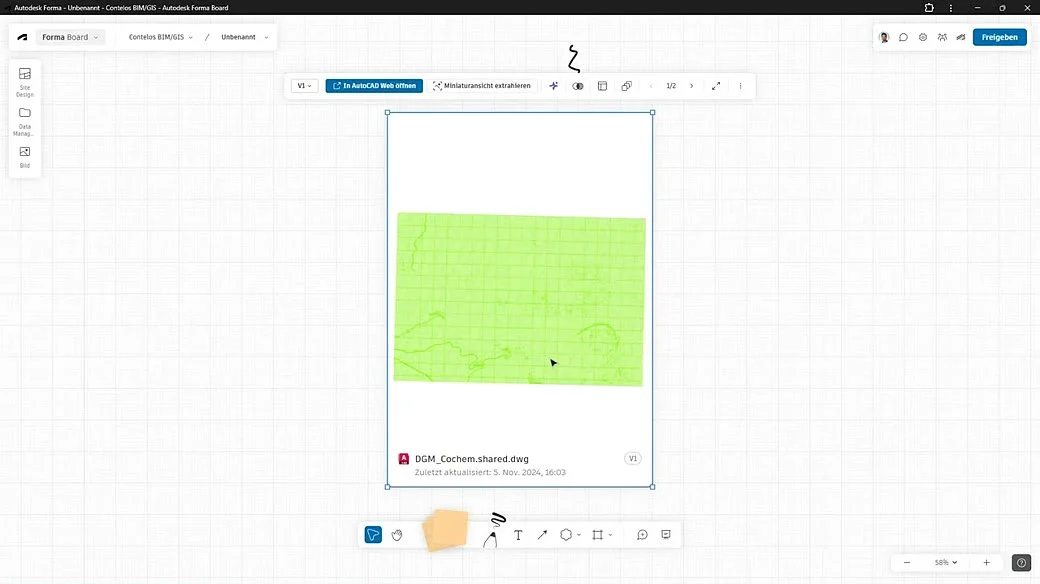
Task: Click the user profile avatar
Action: click(883, 37)
